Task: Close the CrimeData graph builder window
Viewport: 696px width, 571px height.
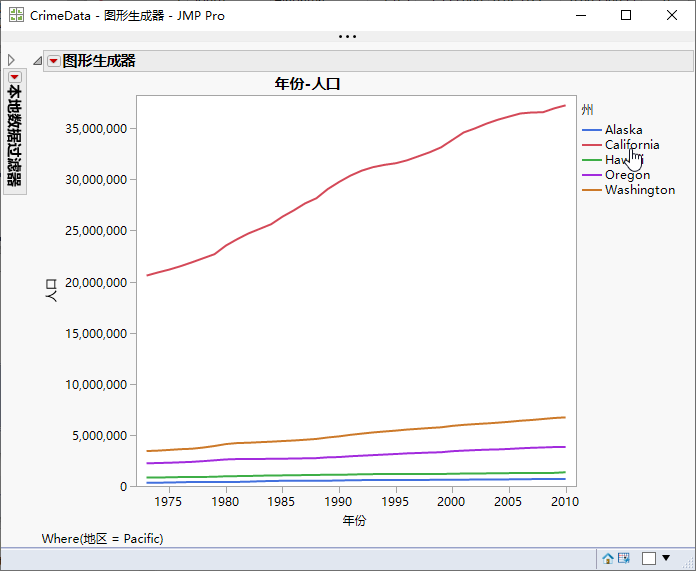Action: tap(672, 15)
